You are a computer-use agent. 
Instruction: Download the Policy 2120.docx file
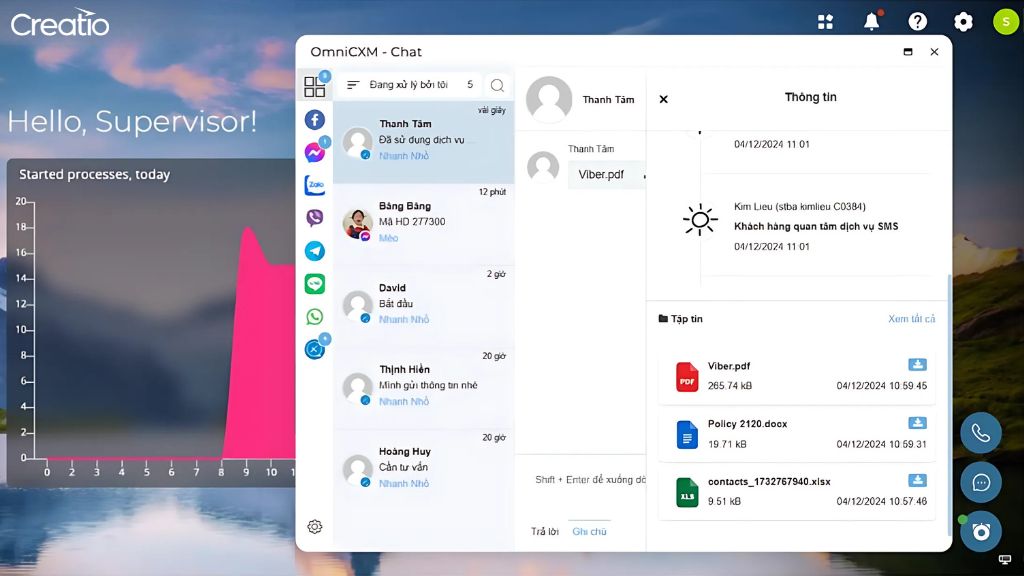(x=917, y=423)
